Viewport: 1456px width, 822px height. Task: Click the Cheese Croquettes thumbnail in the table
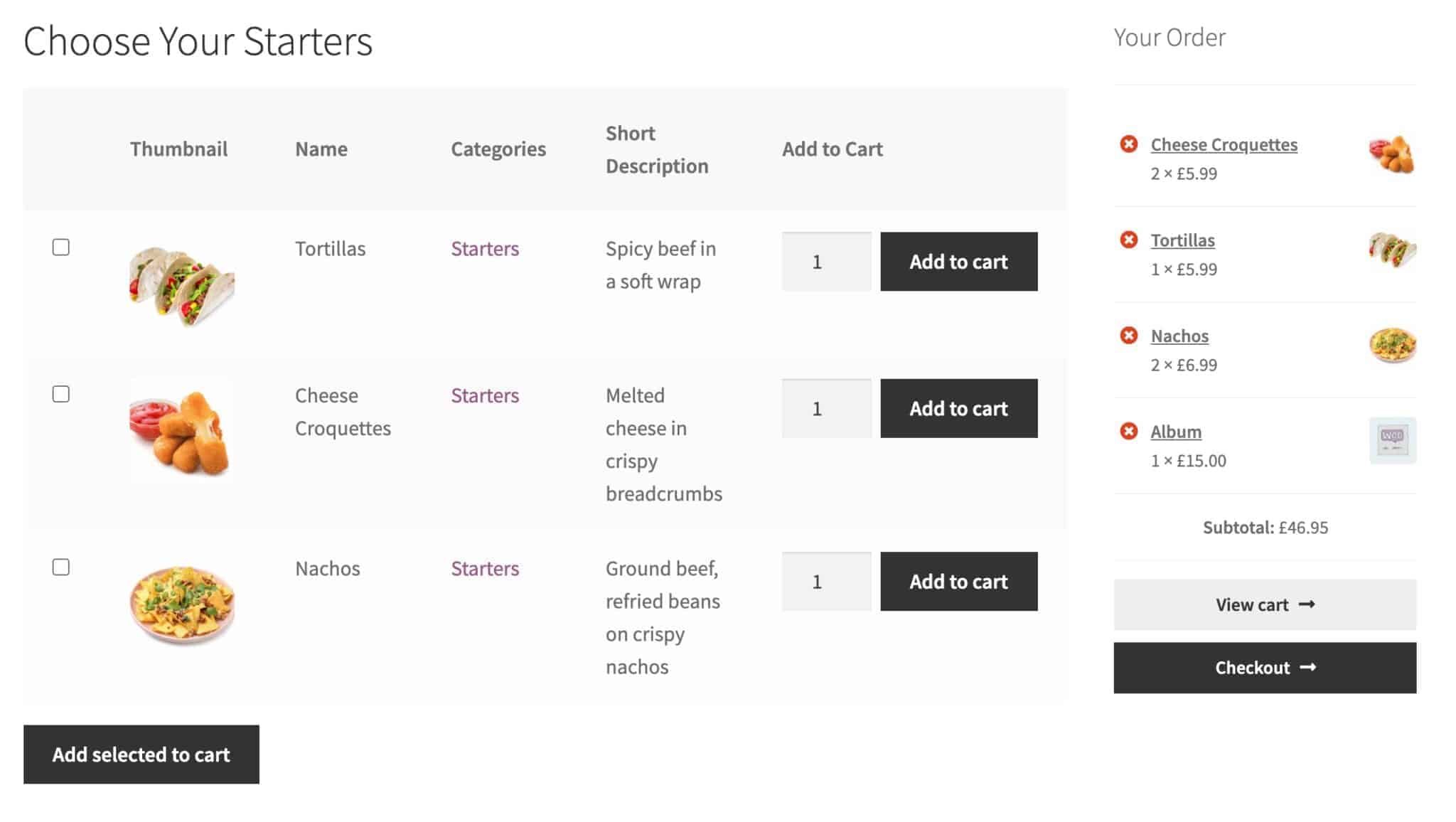click(181, 431)
